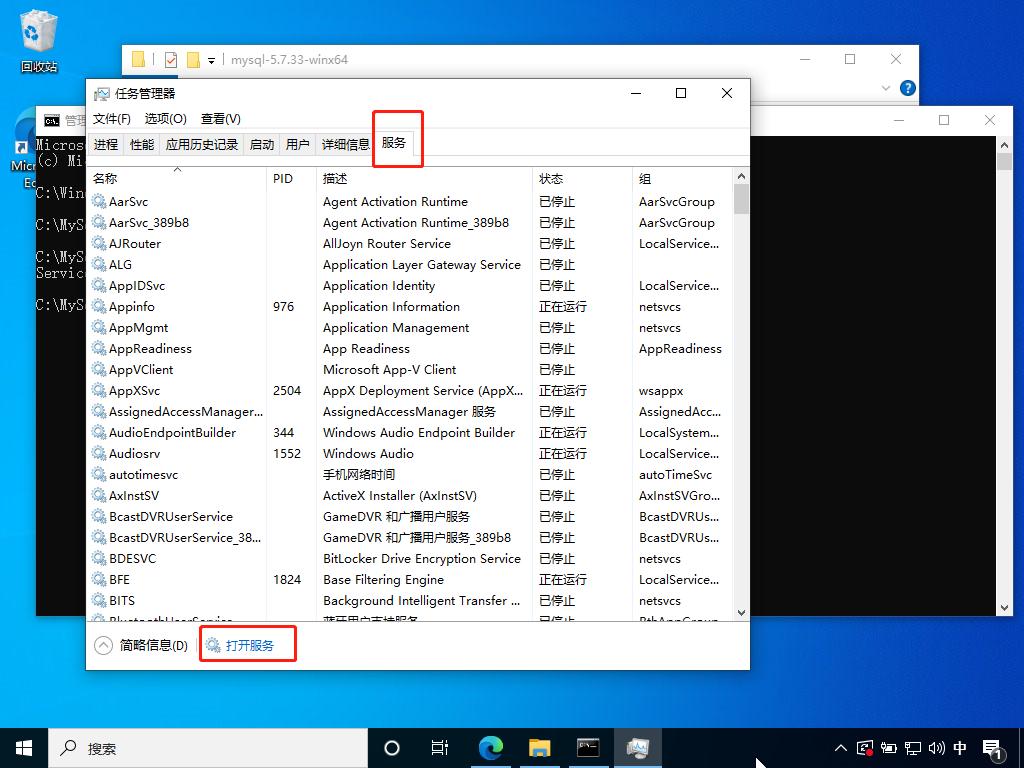Click the Cortana circle icon

tap(392, 747)
